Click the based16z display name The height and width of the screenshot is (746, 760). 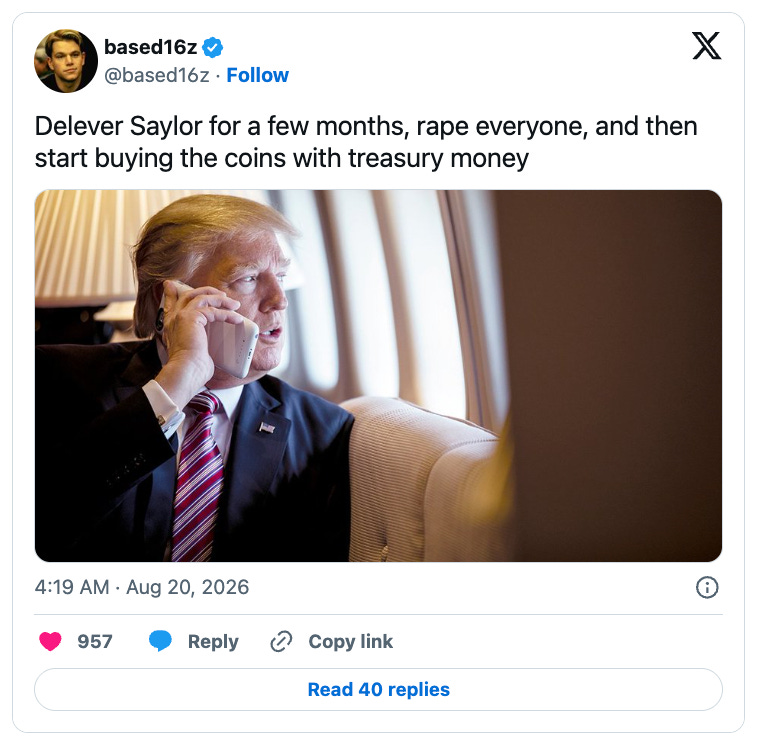(150, 47)
